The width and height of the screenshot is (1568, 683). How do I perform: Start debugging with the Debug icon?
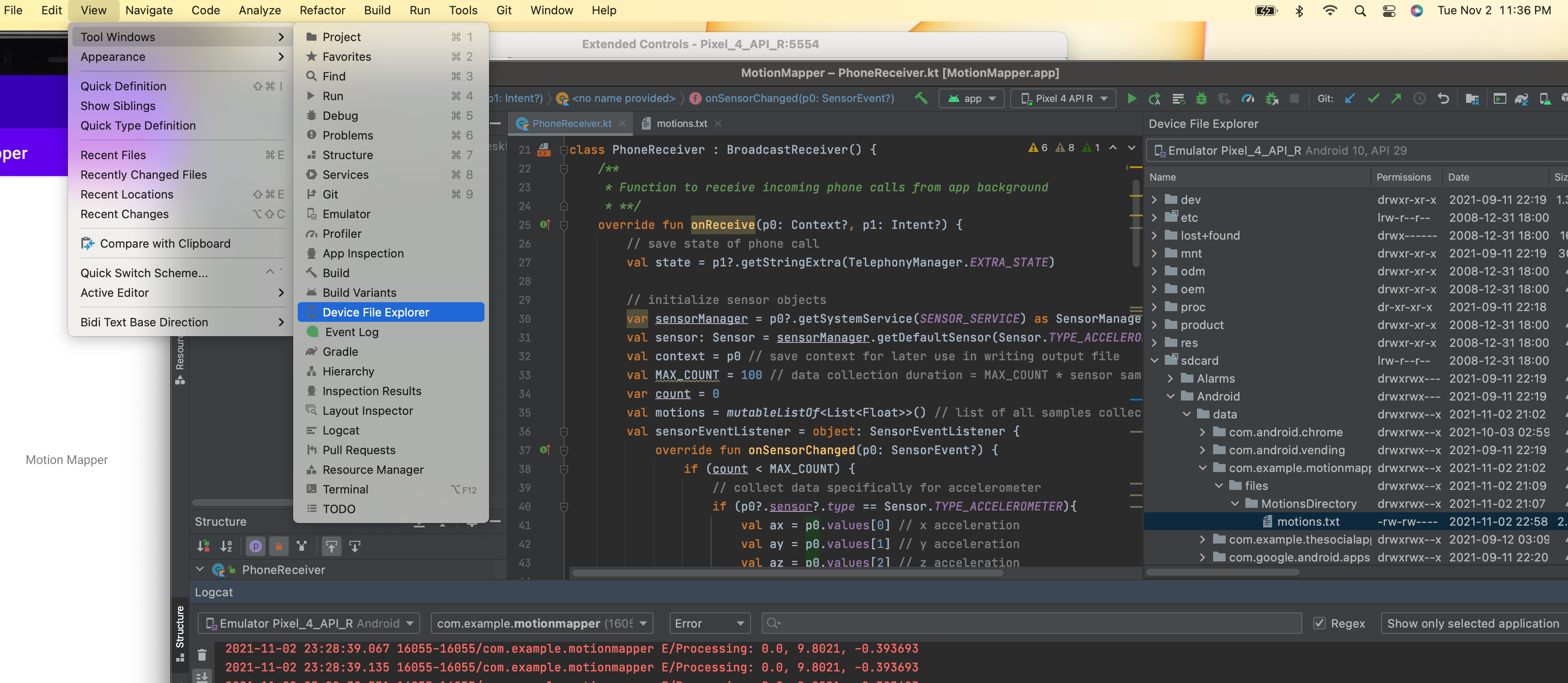click(x=1201, y=98)
